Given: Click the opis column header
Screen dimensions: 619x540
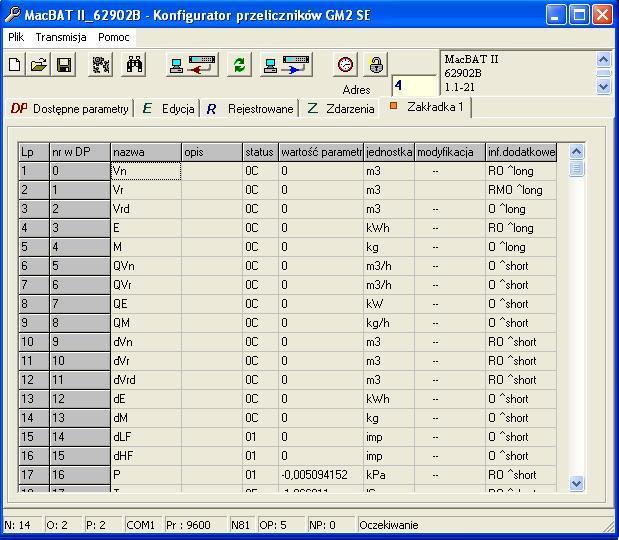Looking at the screenshot, I should (212, 152).
